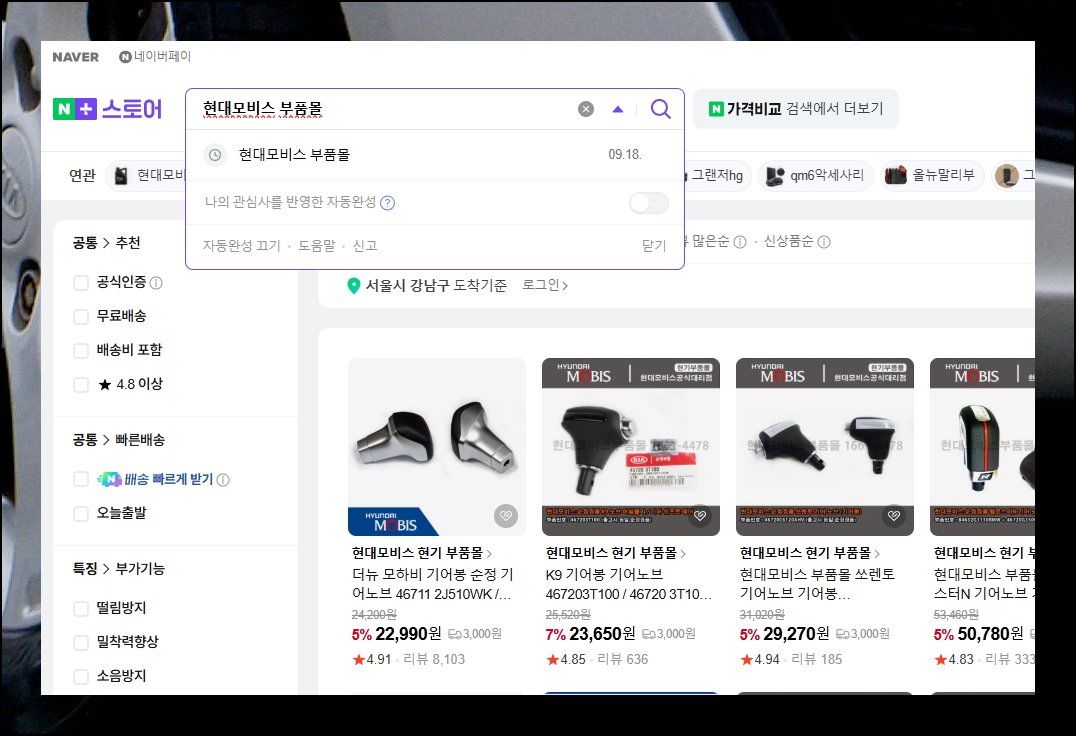Open store link above 쏘렌토 기어노브 product

pos(810,553)
